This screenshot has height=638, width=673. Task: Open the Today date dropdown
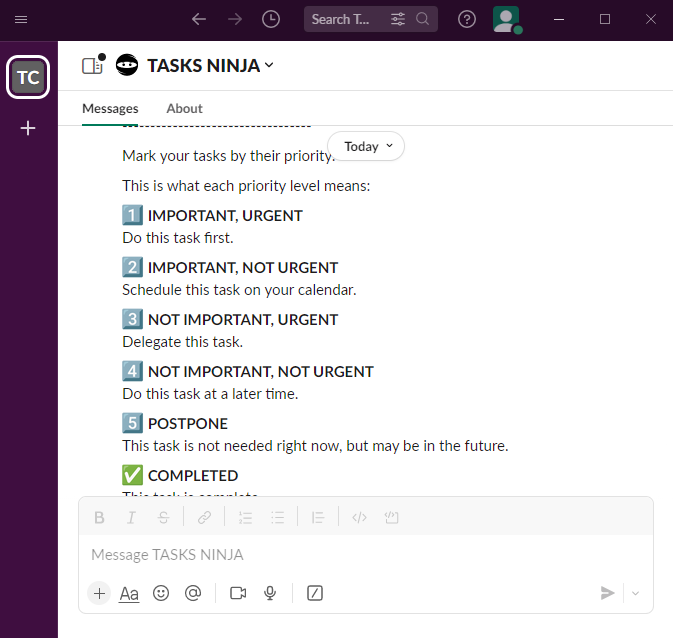point(366,146)
